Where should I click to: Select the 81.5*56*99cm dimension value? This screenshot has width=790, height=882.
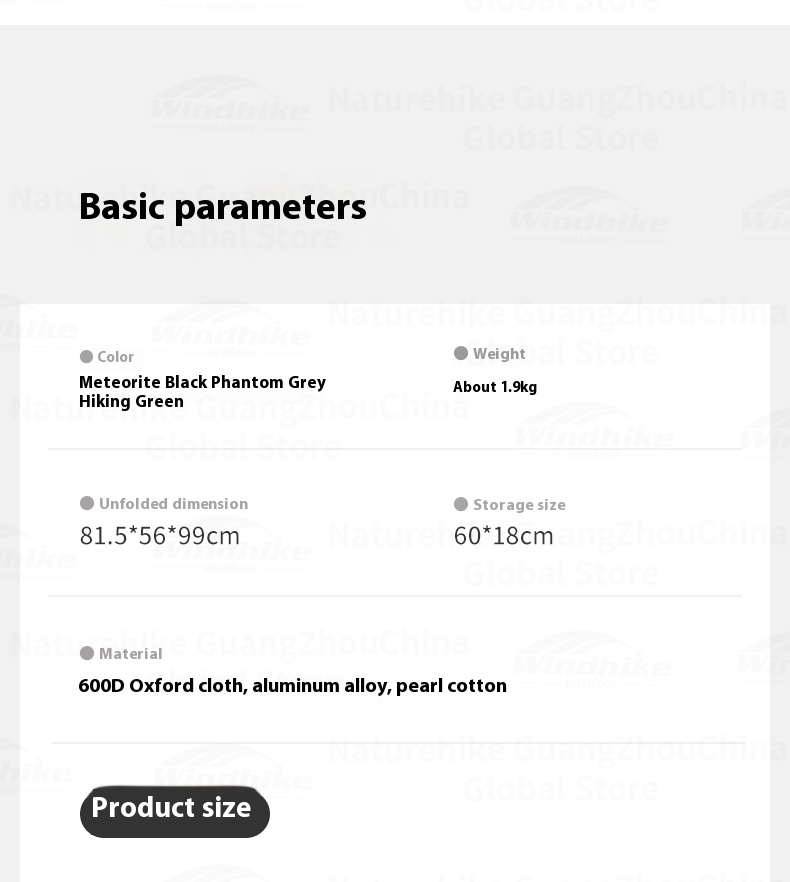(160, 536)
